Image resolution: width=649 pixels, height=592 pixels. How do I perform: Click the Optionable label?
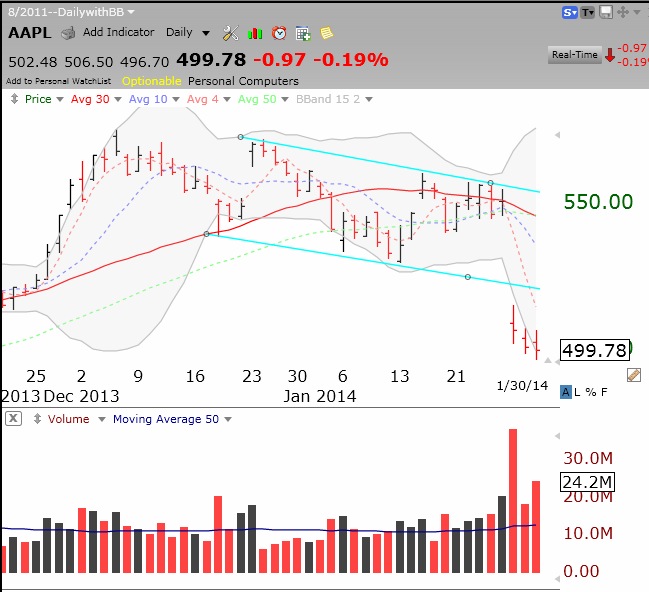pos(151,81)
